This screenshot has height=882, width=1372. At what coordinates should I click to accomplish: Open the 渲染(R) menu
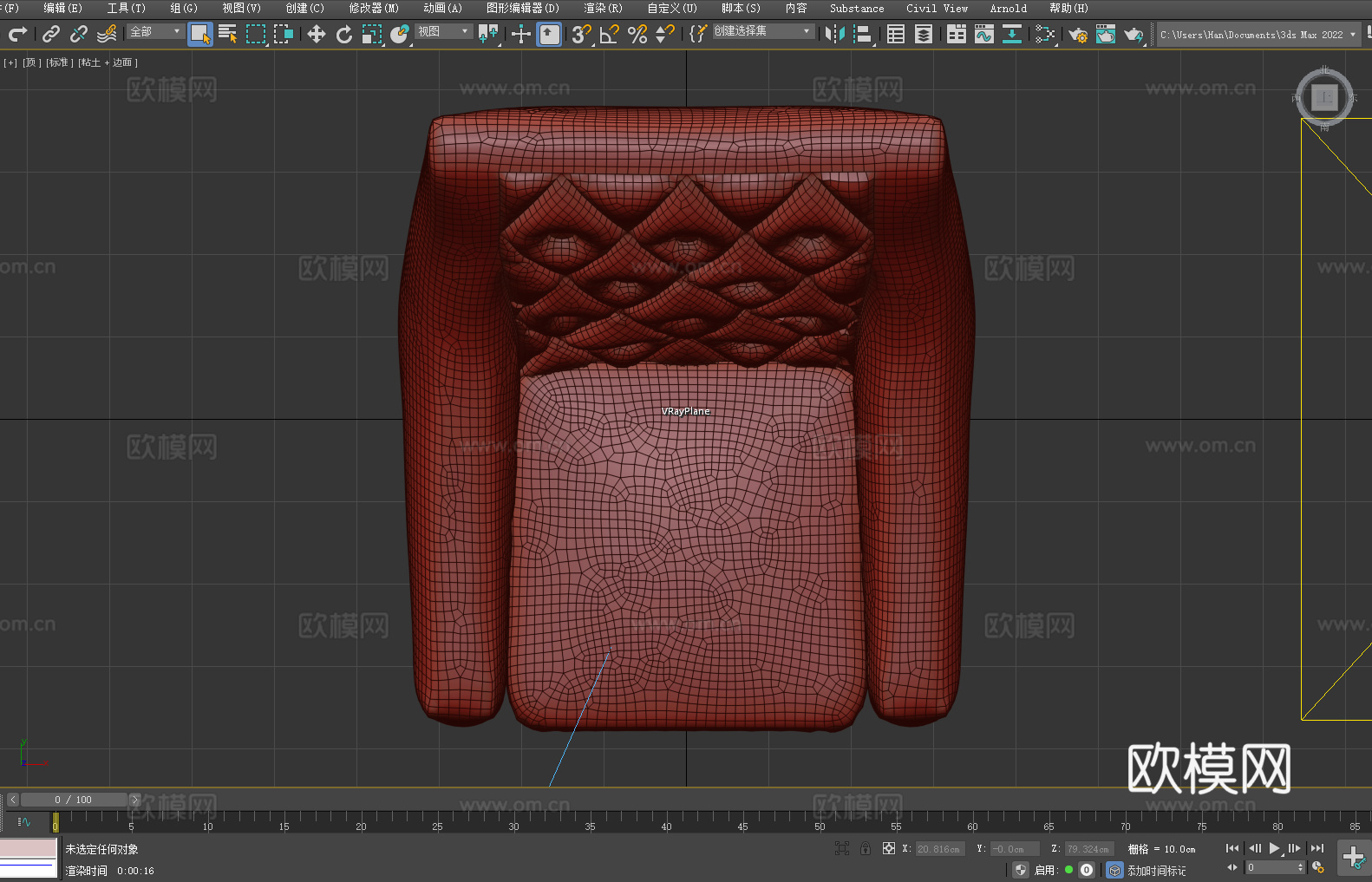pyautogui.click(x=604, y=8)
